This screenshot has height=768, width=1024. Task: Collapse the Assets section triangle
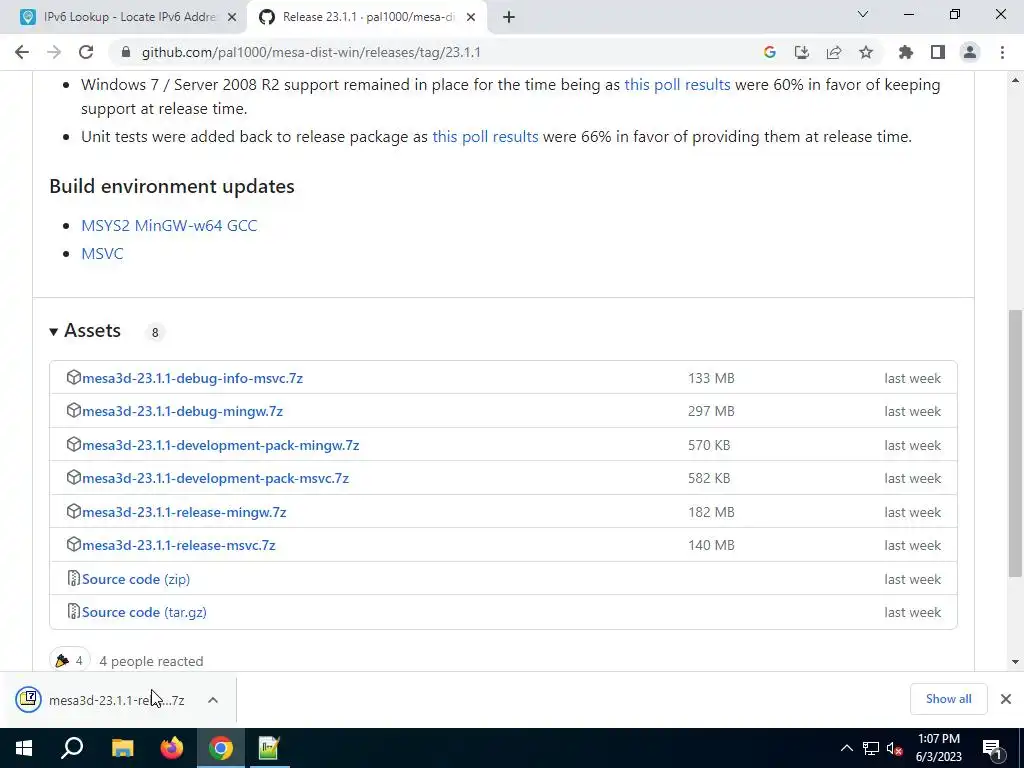[x=54, y=332]
